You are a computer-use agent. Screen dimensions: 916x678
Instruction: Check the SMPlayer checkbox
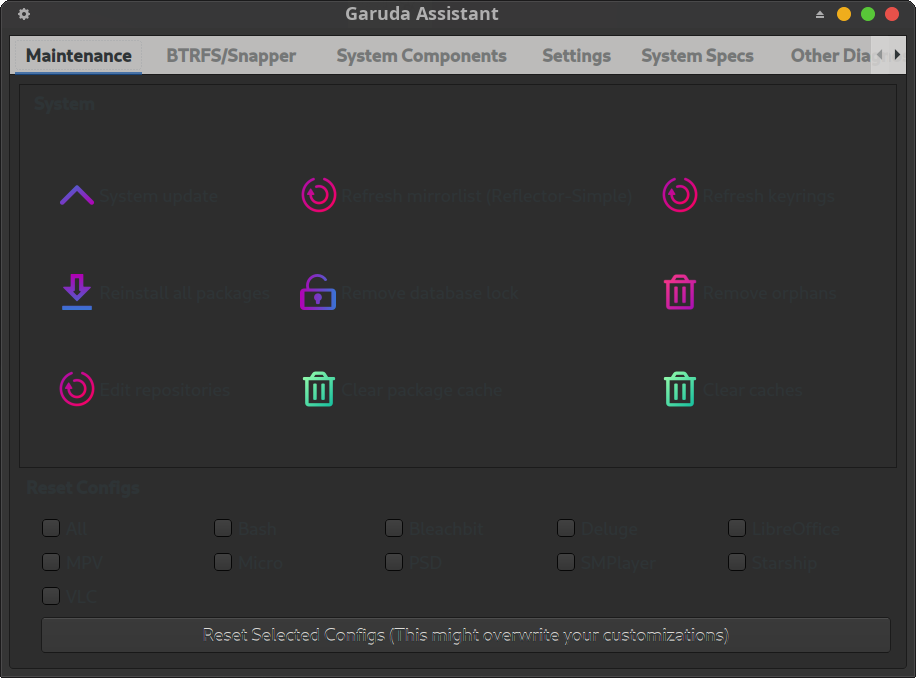(565, 562)
